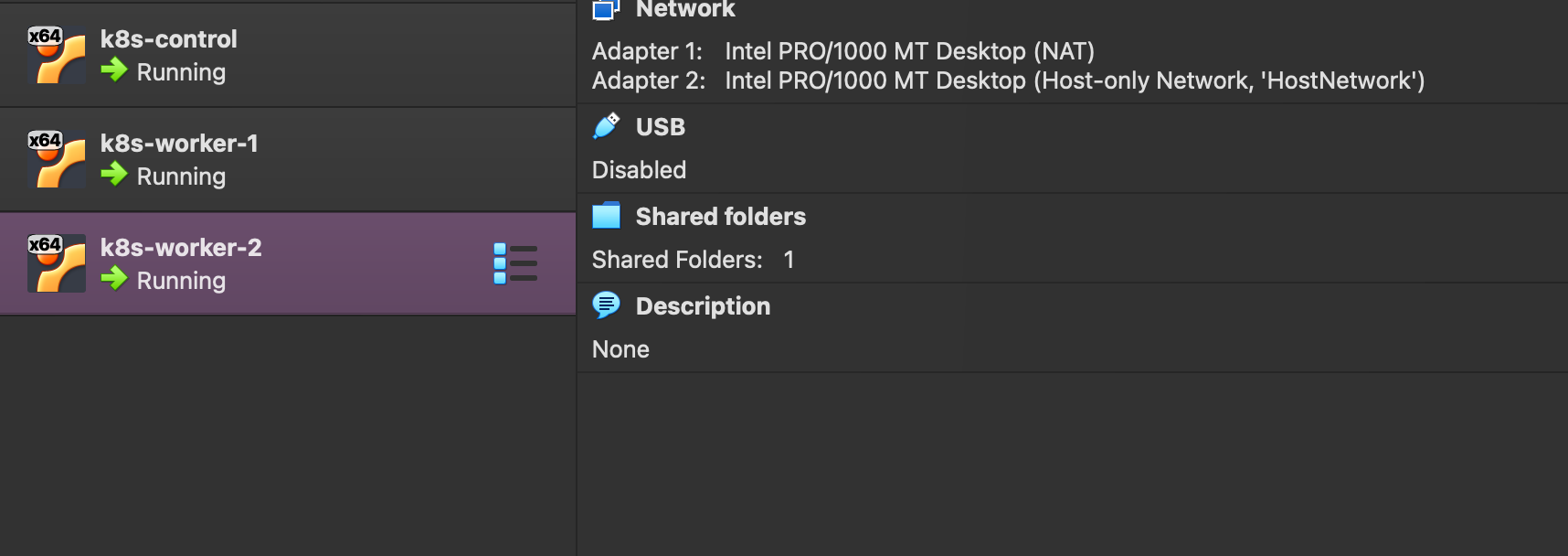This screenshot has height=556, width=1568.
Task: Click the green Running arrow for k8s-worker-1
Action: (114, 174)
